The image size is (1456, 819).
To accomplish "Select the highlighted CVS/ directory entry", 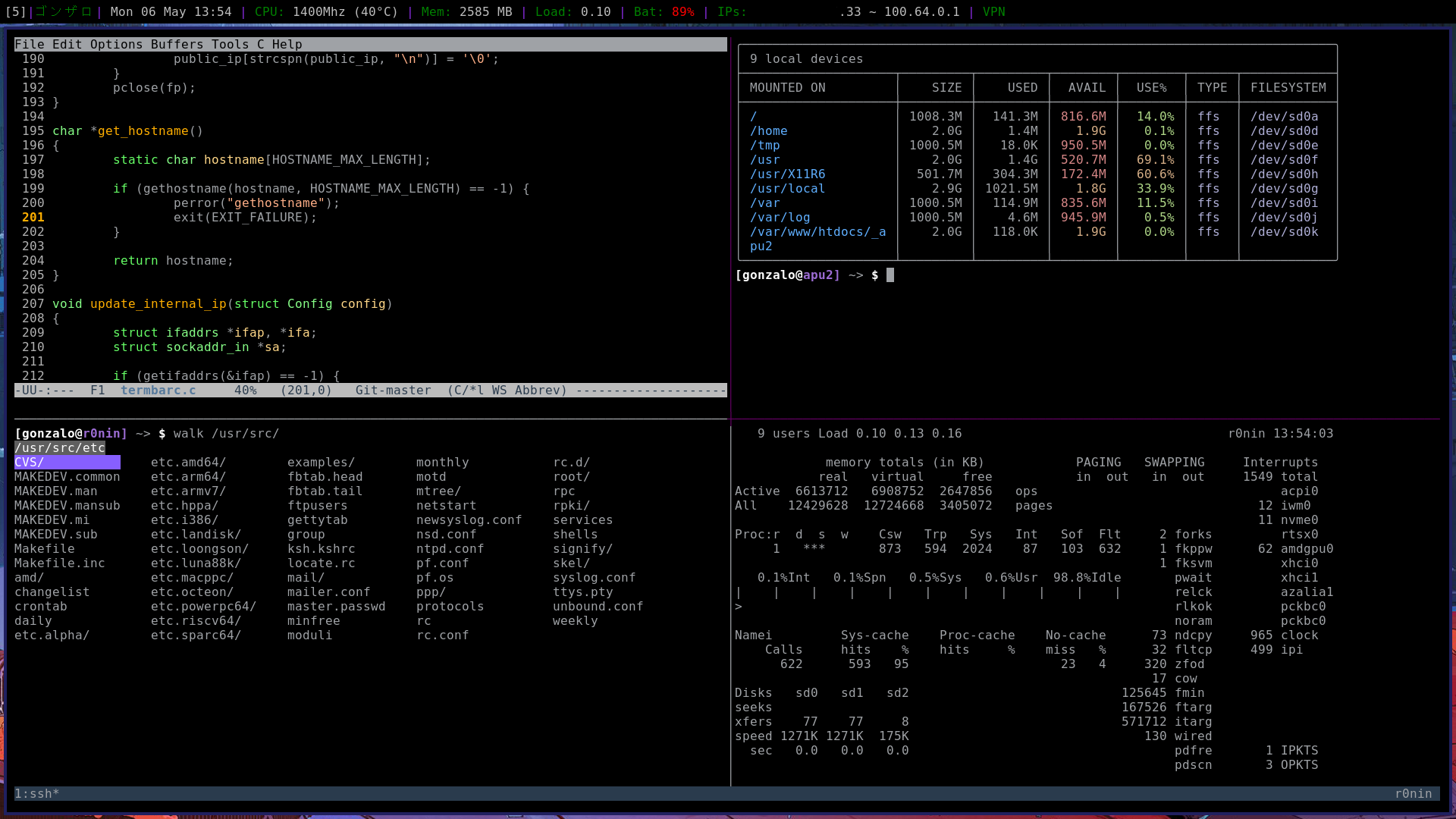I will tap(30, 463).
